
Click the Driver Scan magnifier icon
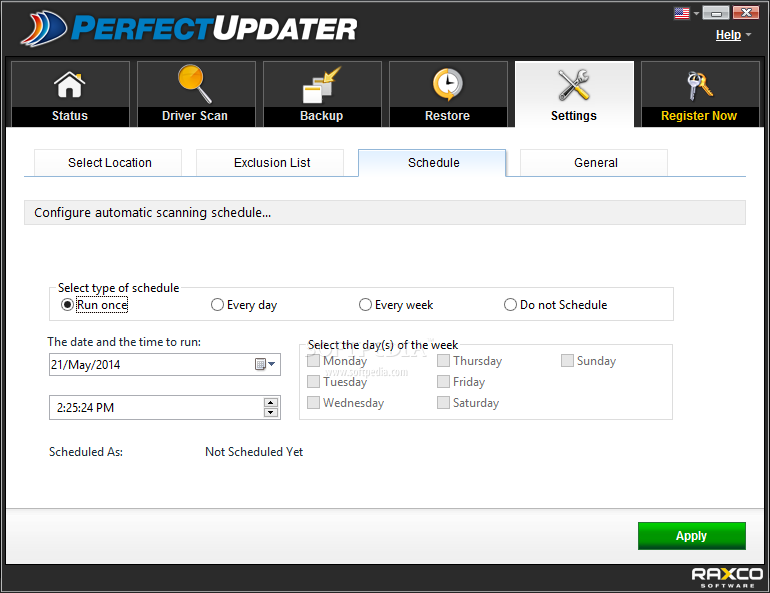(195, 84)
